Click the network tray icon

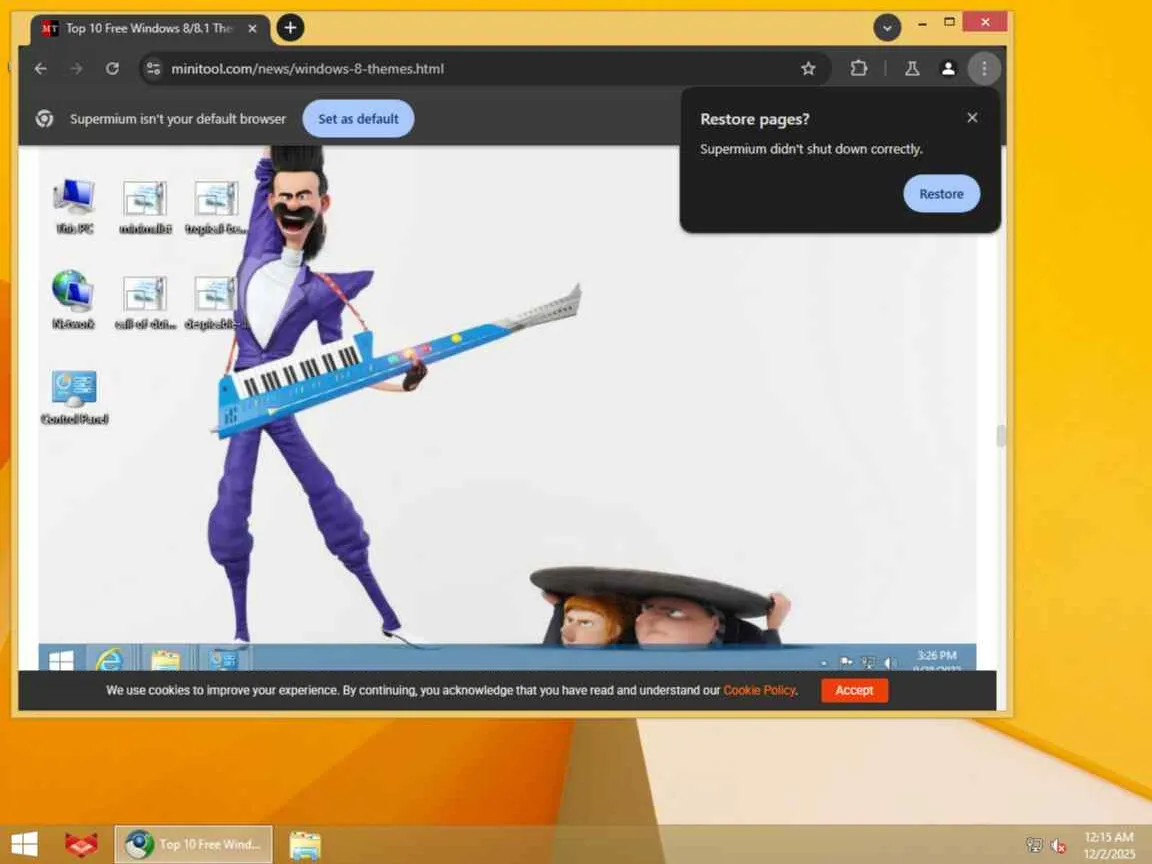pos(1034,845)
